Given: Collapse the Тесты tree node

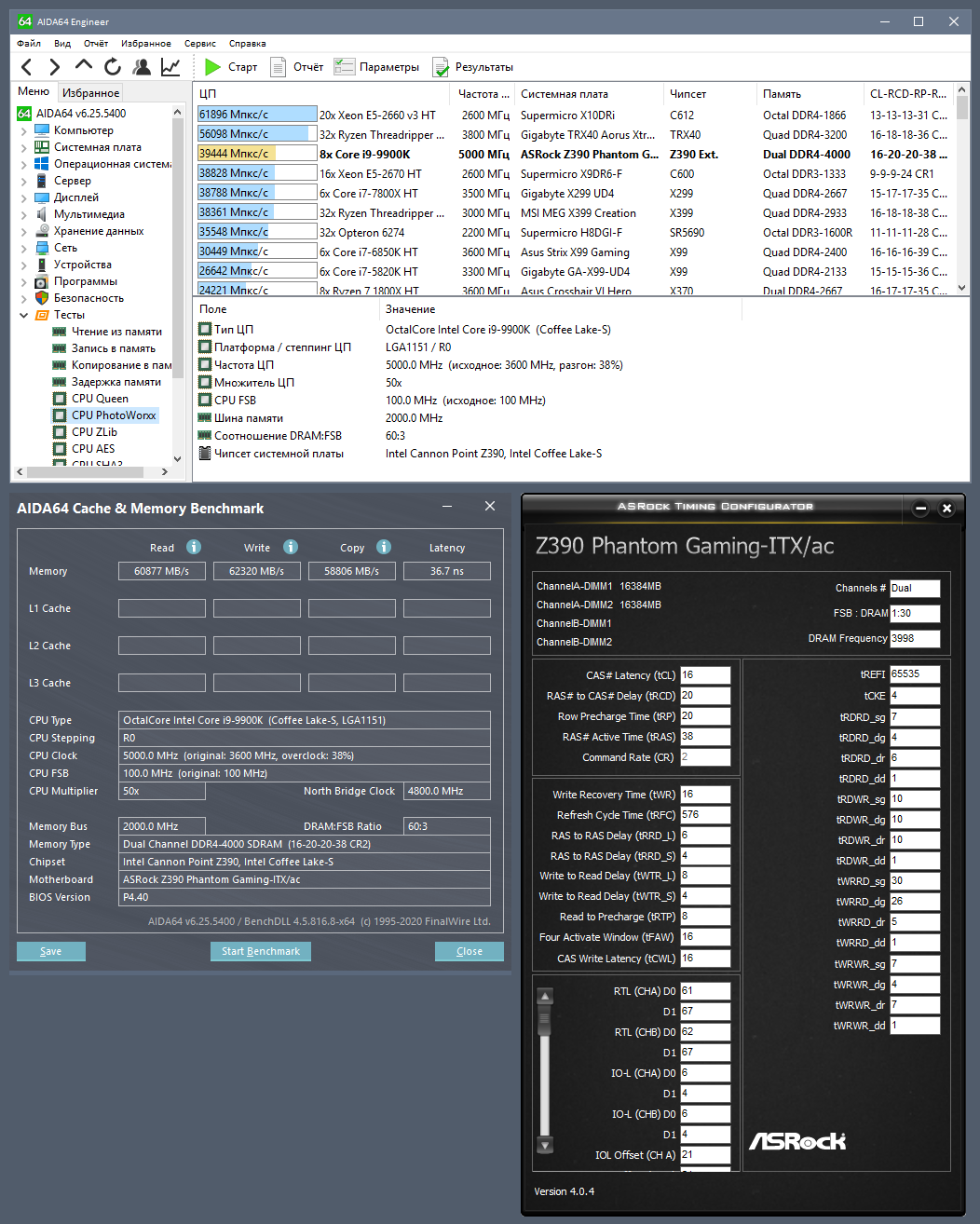Looking at the screenshot, I should [23, 315].
